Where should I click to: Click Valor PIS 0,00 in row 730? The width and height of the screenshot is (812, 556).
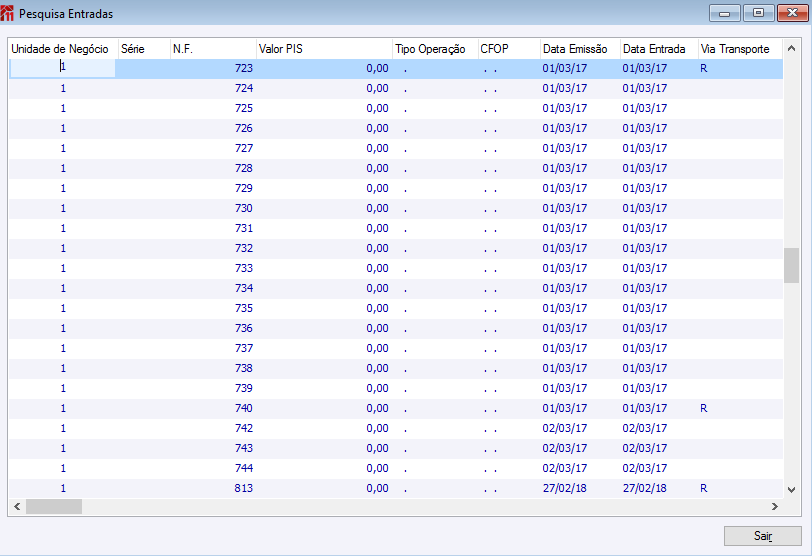point(377,209)
